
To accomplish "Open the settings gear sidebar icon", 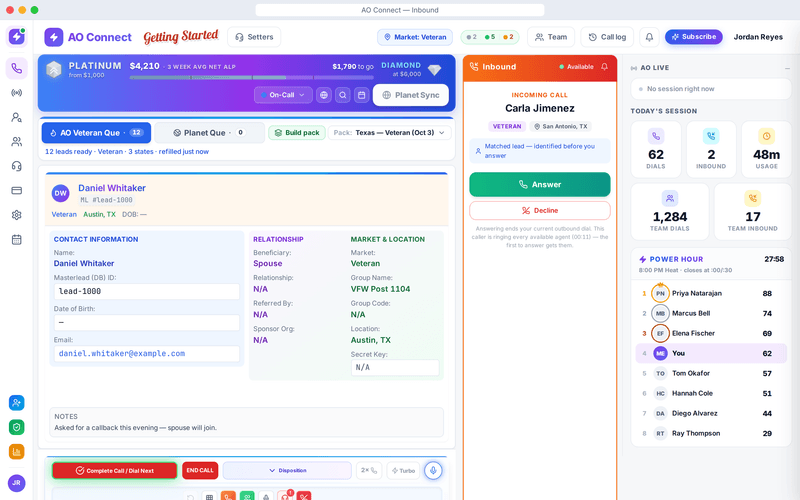I will tap(16, 215).
